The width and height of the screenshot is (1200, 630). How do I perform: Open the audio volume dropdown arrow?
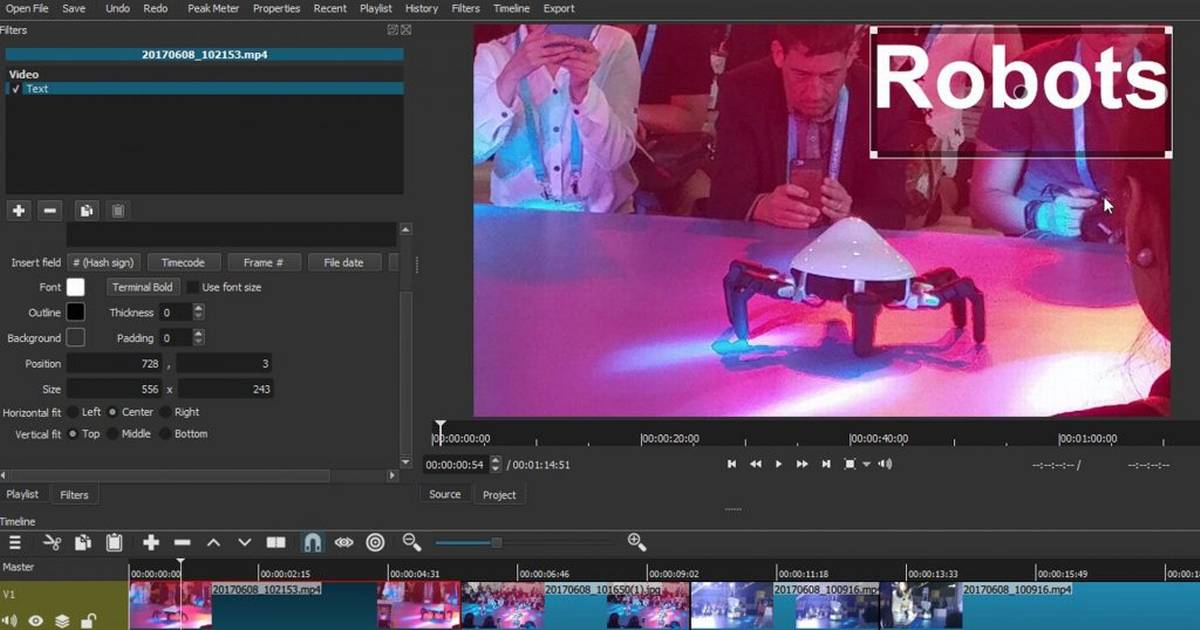click(866, 464)
